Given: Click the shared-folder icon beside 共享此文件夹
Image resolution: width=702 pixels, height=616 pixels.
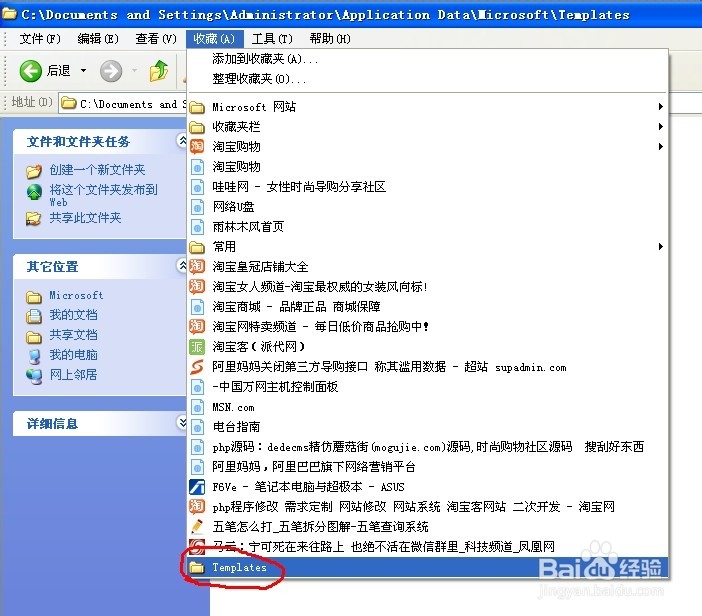Looking at the screenshot, I should click(34, 219).
